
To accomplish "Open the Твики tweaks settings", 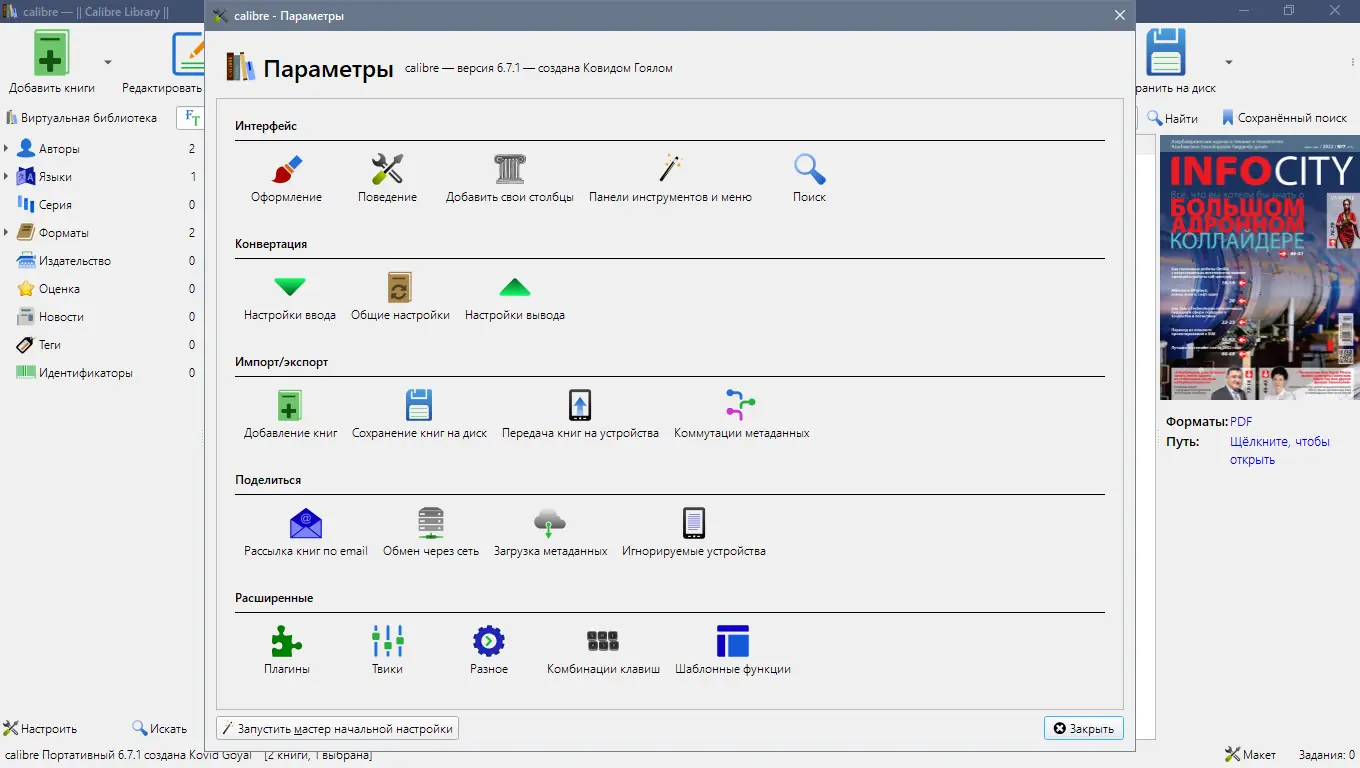I will click(387, 650).
